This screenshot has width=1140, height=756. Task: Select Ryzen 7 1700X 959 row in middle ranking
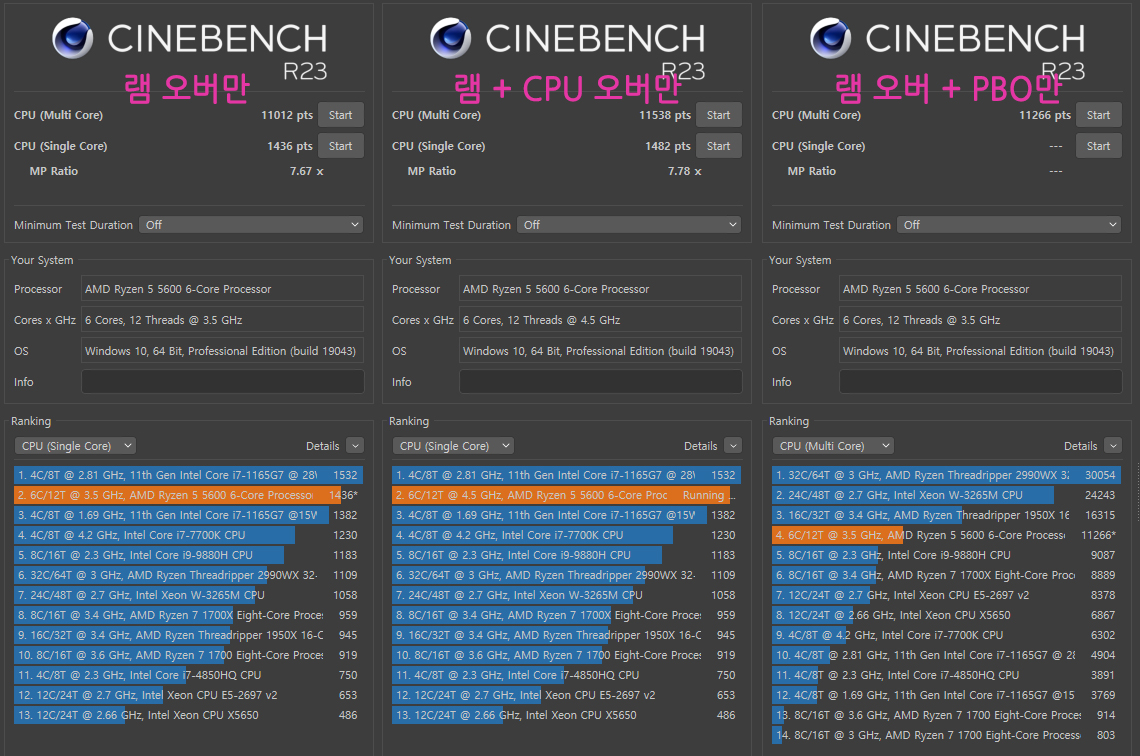566,615
